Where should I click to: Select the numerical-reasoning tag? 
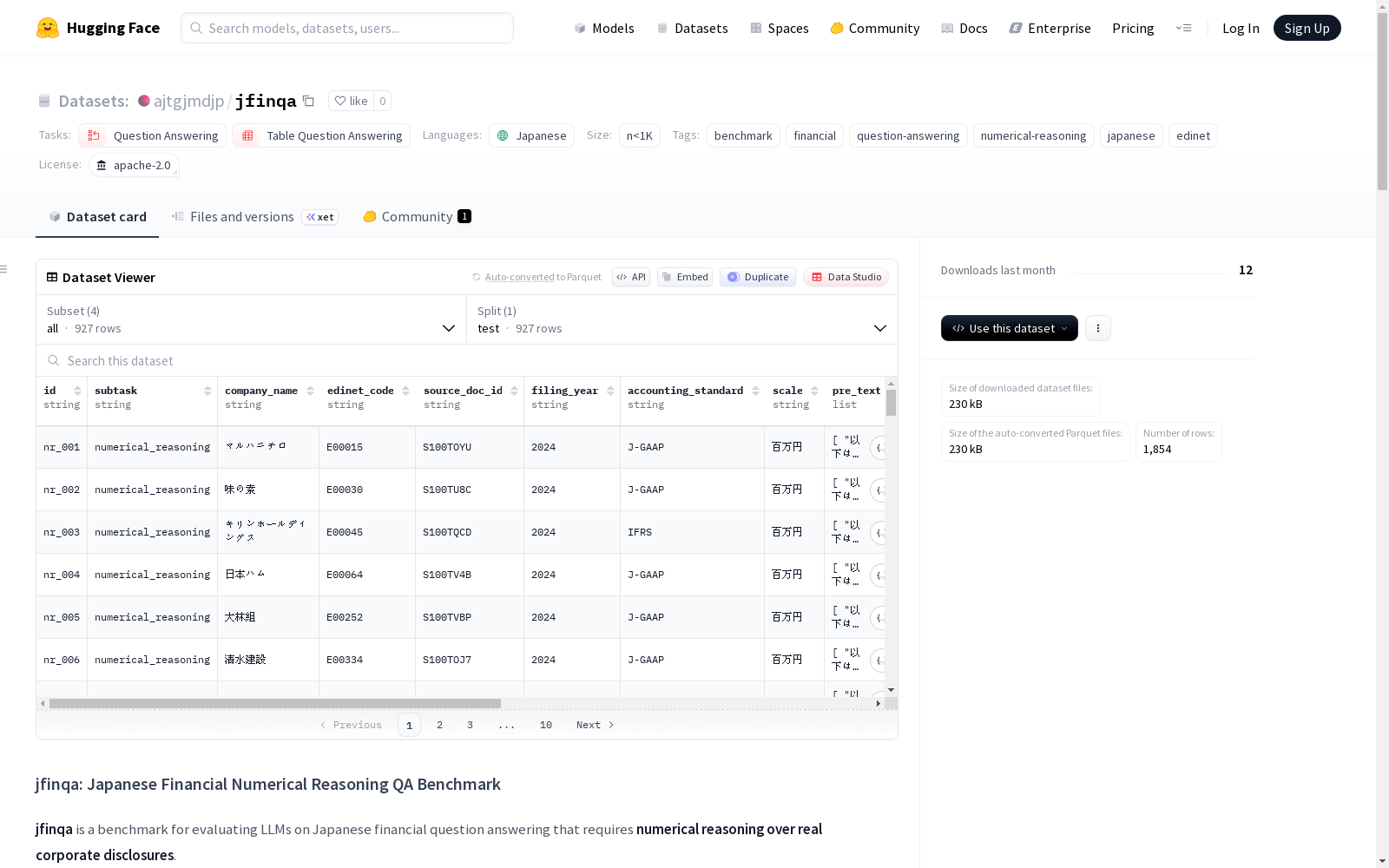(1033, 135)
